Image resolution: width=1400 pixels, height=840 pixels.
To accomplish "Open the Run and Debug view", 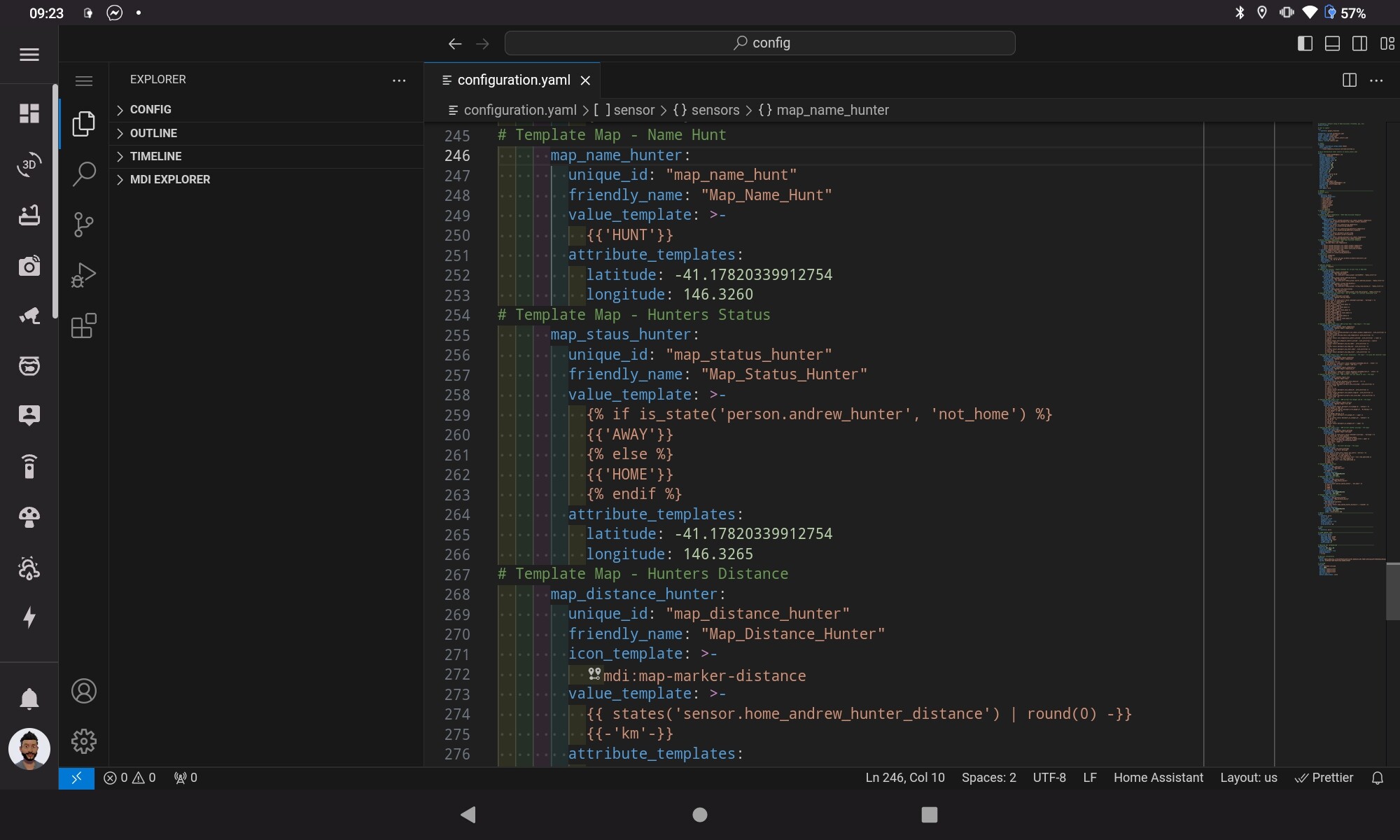I will [x=83, y=275].
